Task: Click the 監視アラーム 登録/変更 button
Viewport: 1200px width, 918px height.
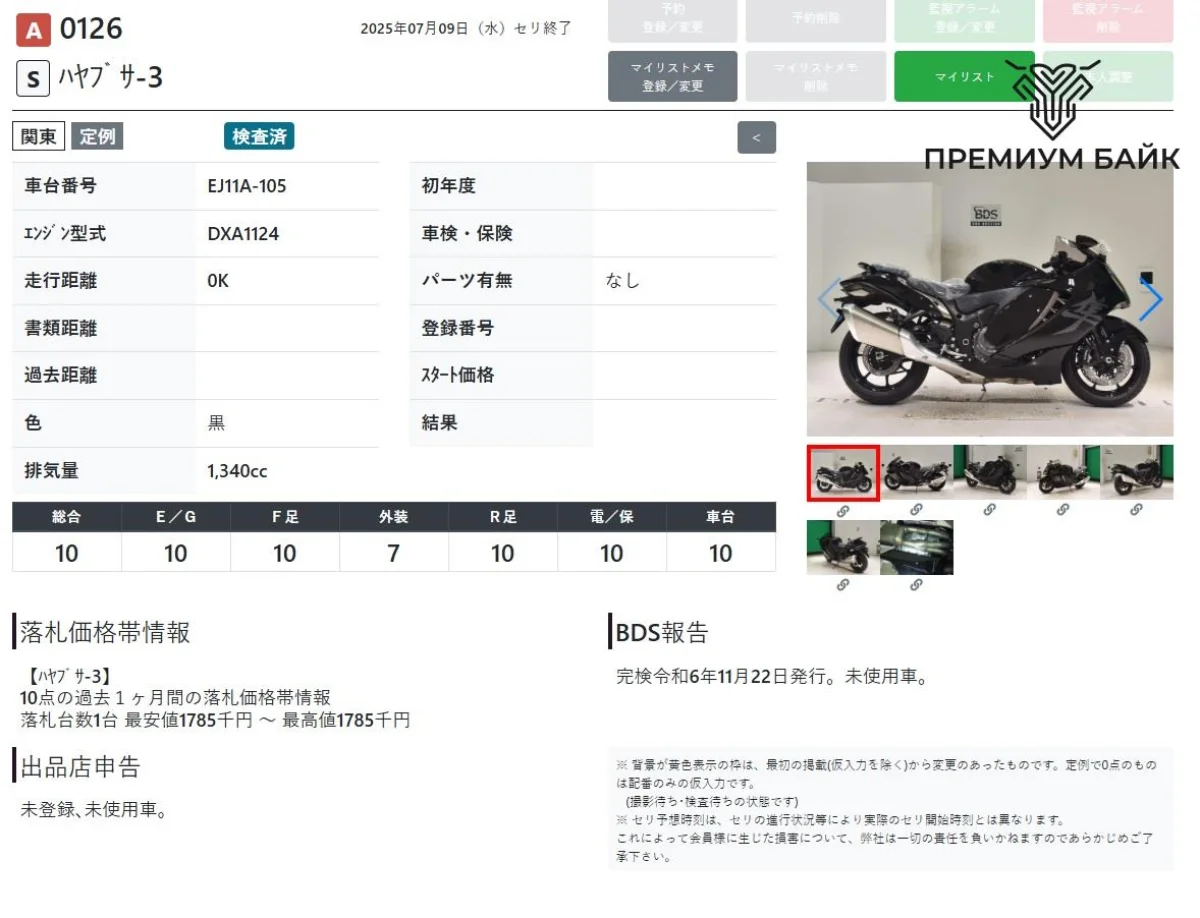Action: coord(964,19)
